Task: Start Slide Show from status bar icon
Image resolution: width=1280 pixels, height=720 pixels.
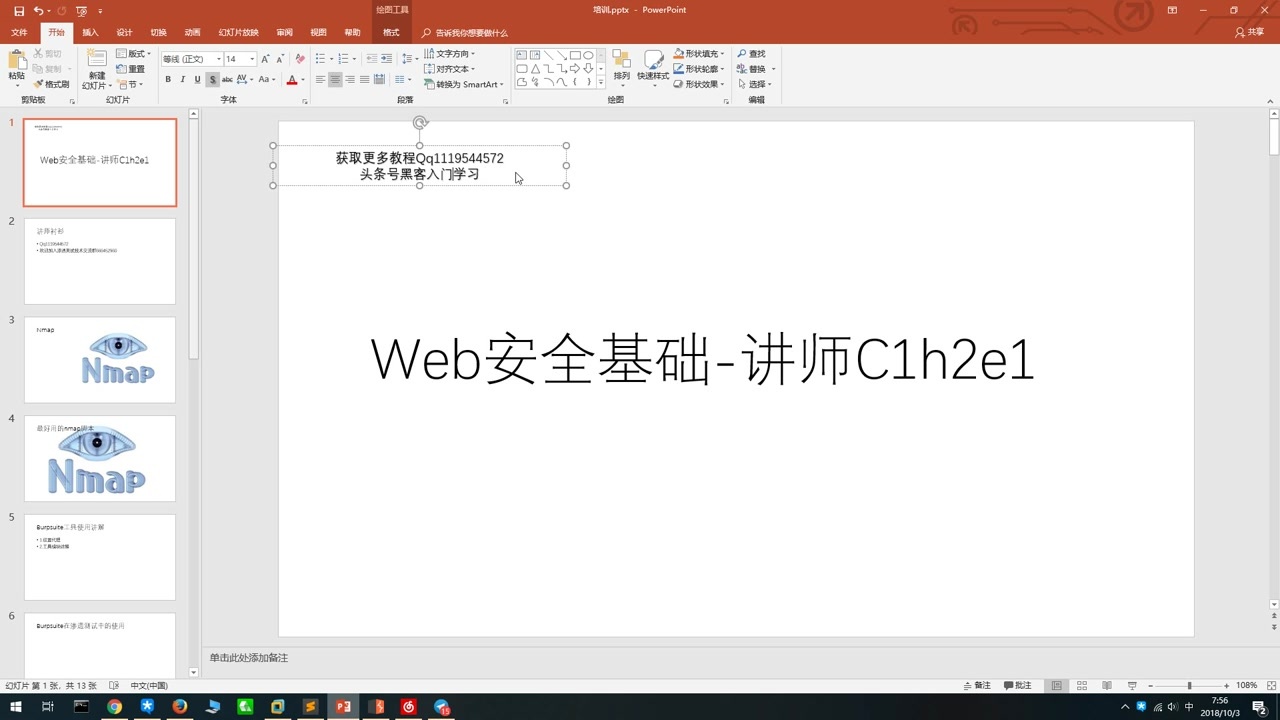Action: click(1132, 686)
